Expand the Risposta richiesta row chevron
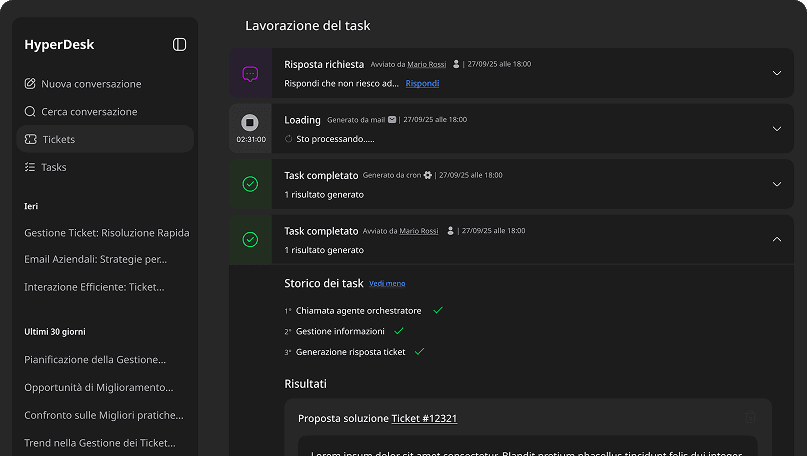 tap(777, 73)
